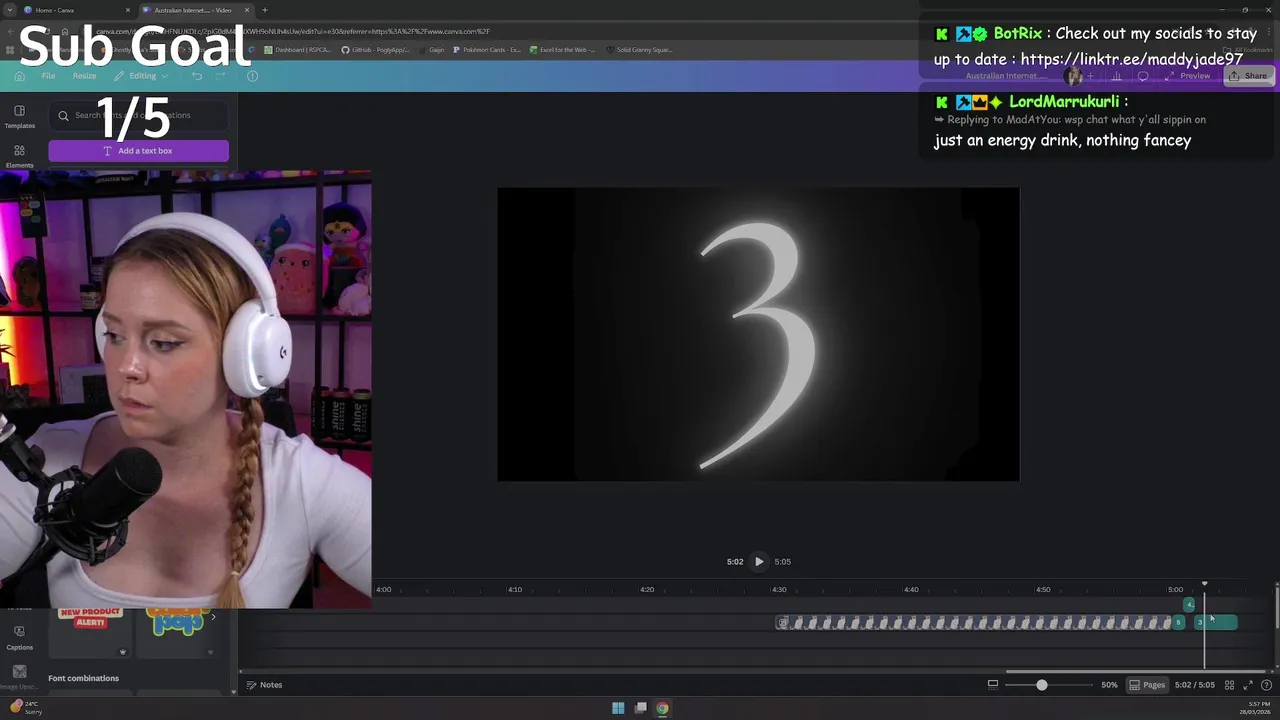Screen dimensions: 1280x720
Task: Switch to the Home - Canva browser tab
Action: [77, 10]
